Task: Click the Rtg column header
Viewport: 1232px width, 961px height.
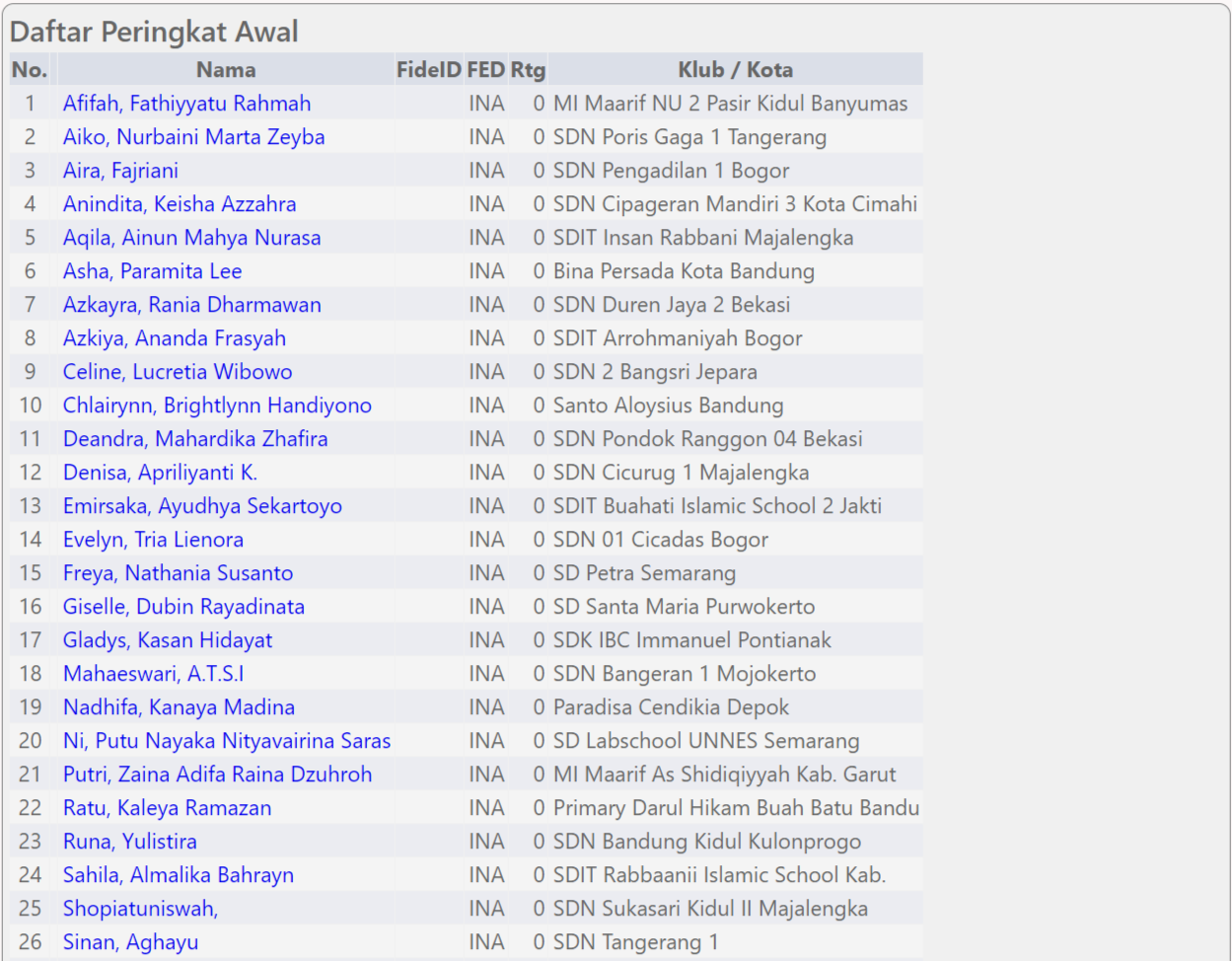Action: click(x=528, y=70)
